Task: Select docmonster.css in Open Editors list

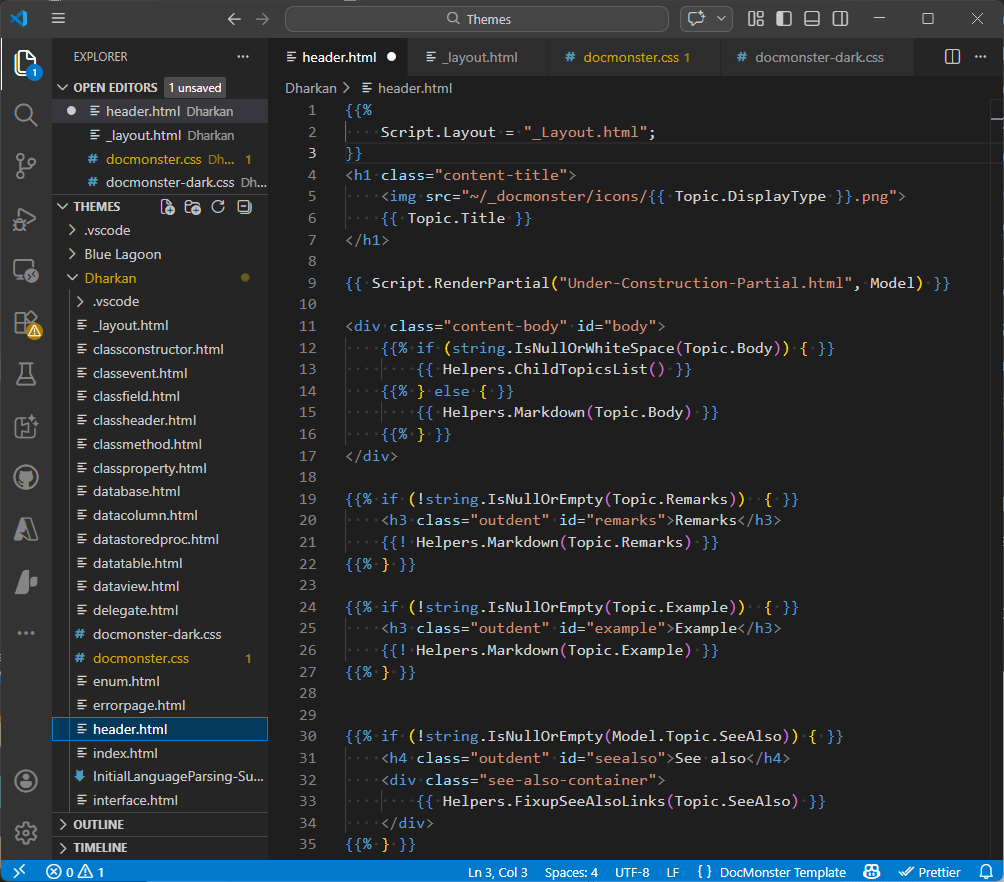Action: point(159,159)
